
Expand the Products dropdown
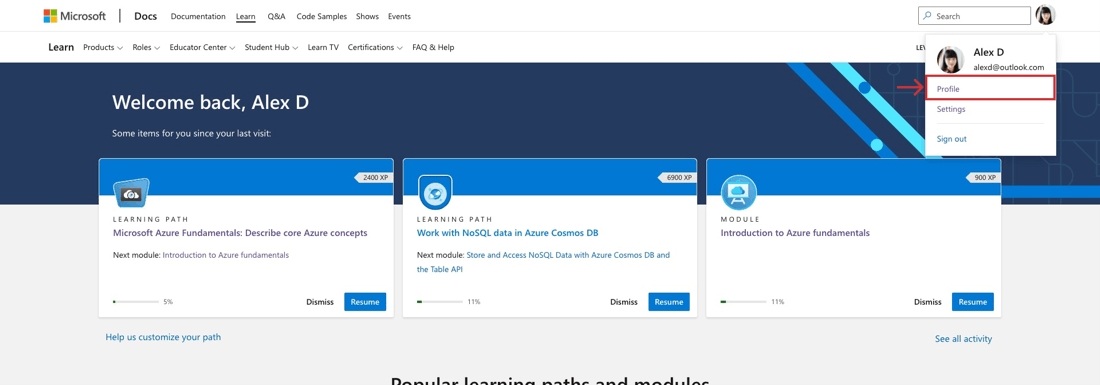coord(102,48)
